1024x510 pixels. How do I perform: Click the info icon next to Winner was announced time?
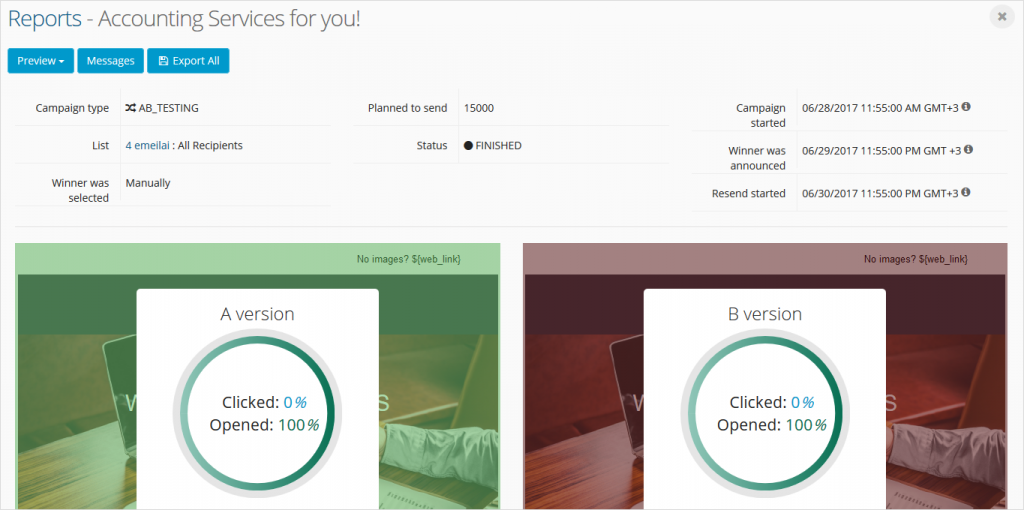[968, 150]
